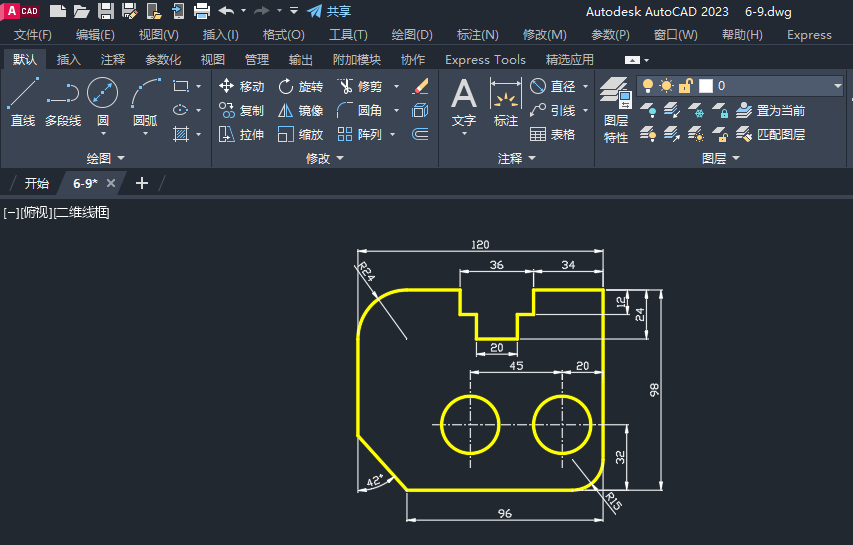This screenshot has height=545, width=853.
Task: Click the 表格 (Table) tool
Action: click(552, 135)
